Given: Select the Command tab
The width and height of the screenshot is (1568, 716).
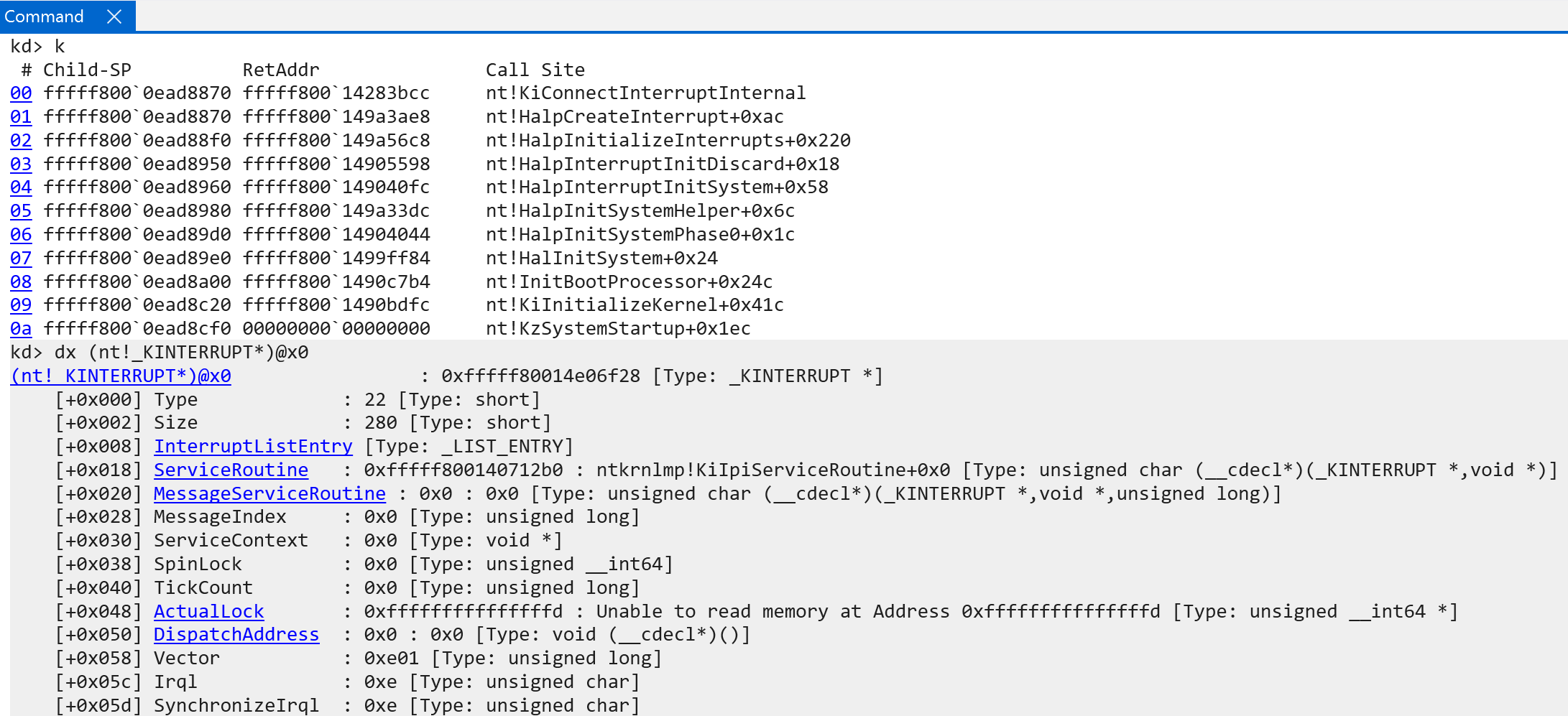Looking at the screenshot, I should [x=45, y=17].
